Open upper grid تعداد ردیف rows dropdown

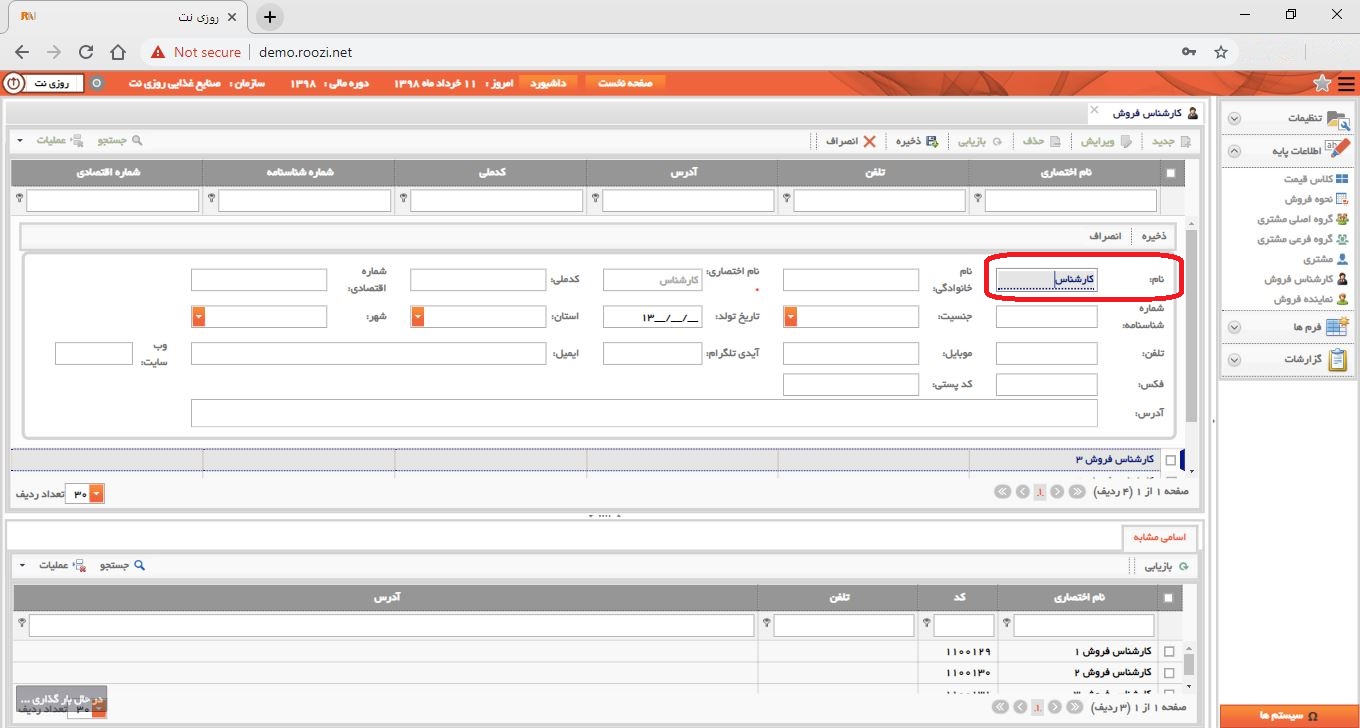tap(96, 494)
